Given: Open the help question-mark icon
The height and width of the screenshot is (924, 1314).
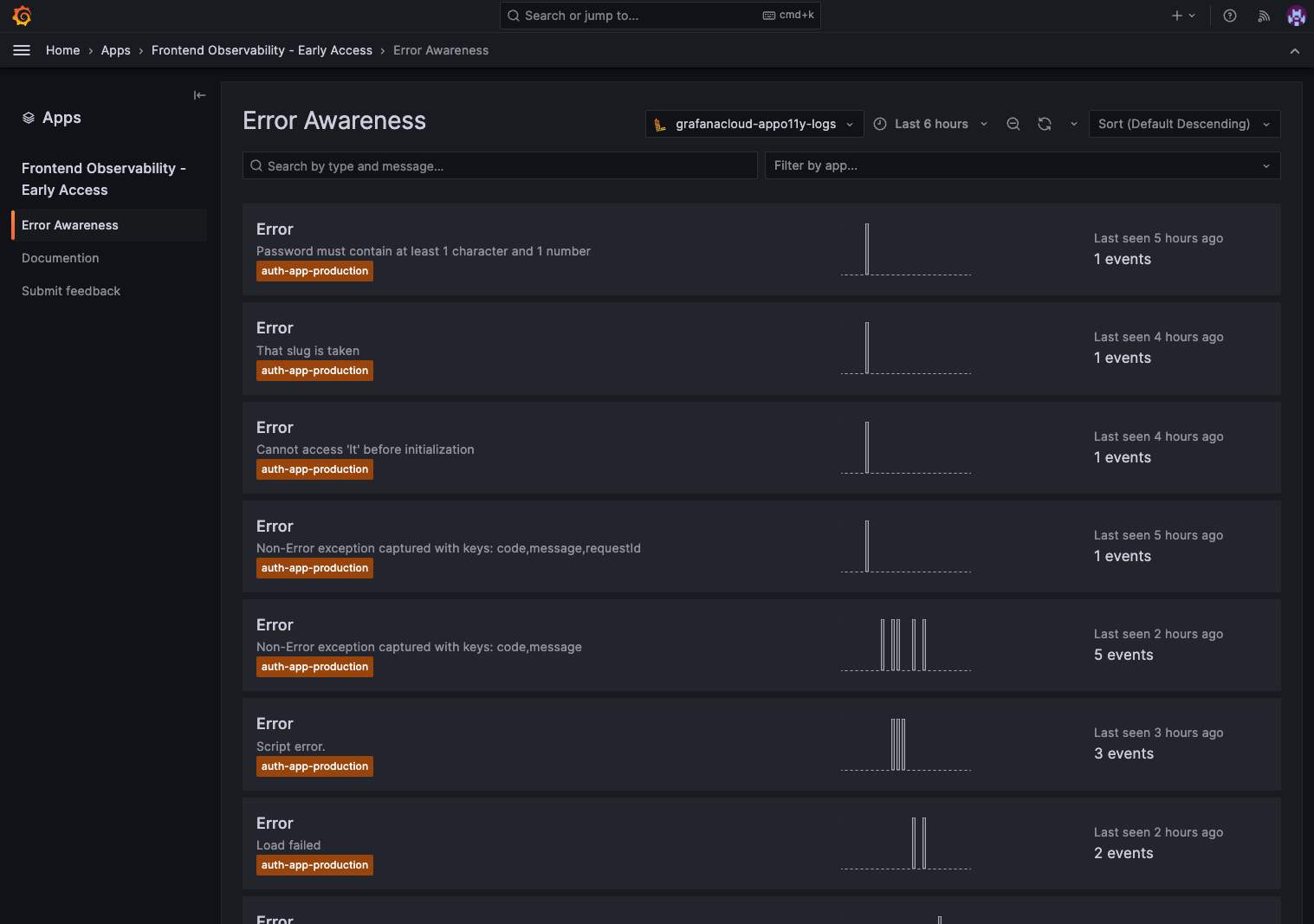Looking at the screenshot, I should tap(1229, 16).
